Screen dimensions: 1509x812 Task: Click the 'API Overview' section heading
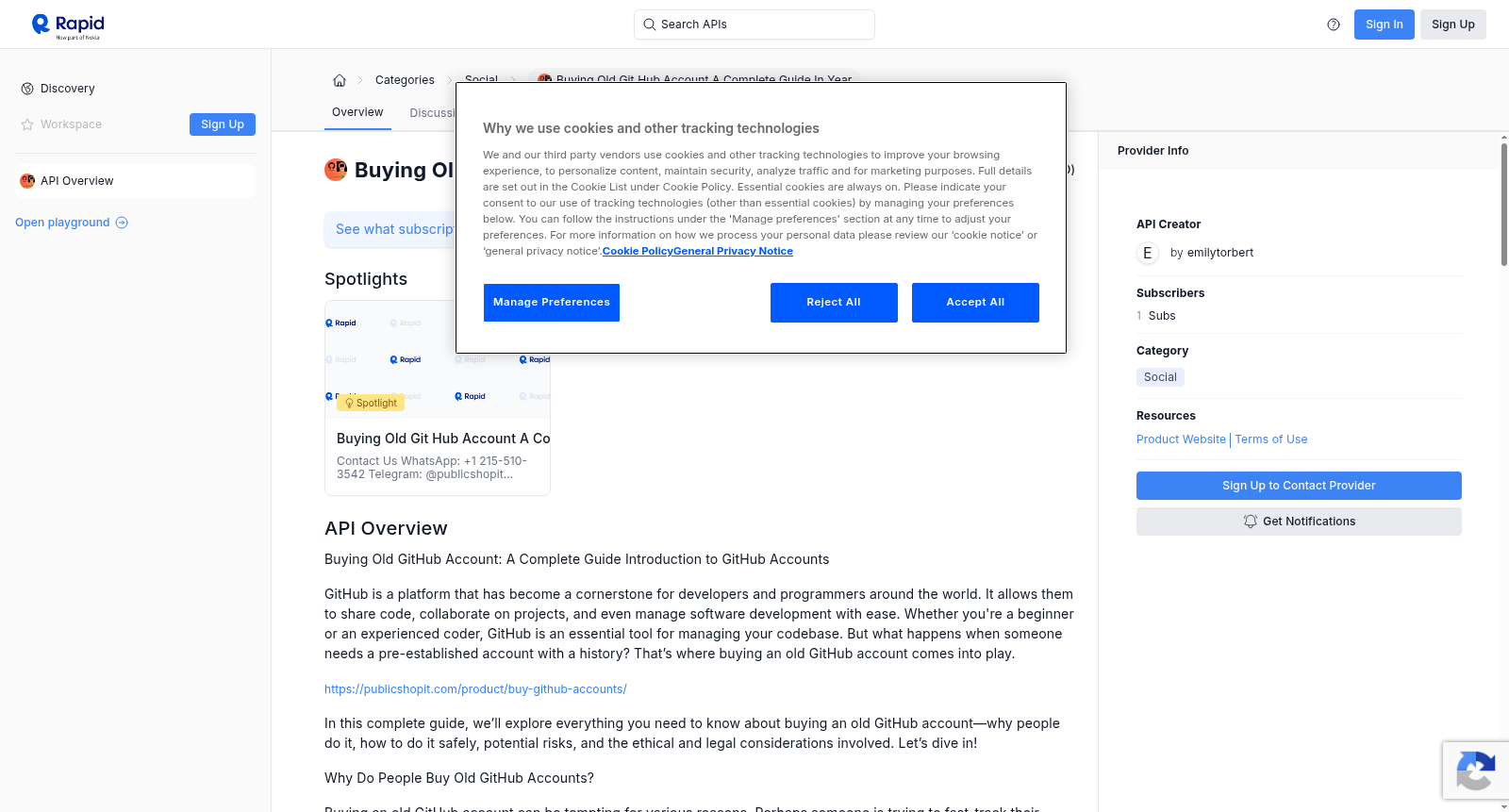coord(386,528)
